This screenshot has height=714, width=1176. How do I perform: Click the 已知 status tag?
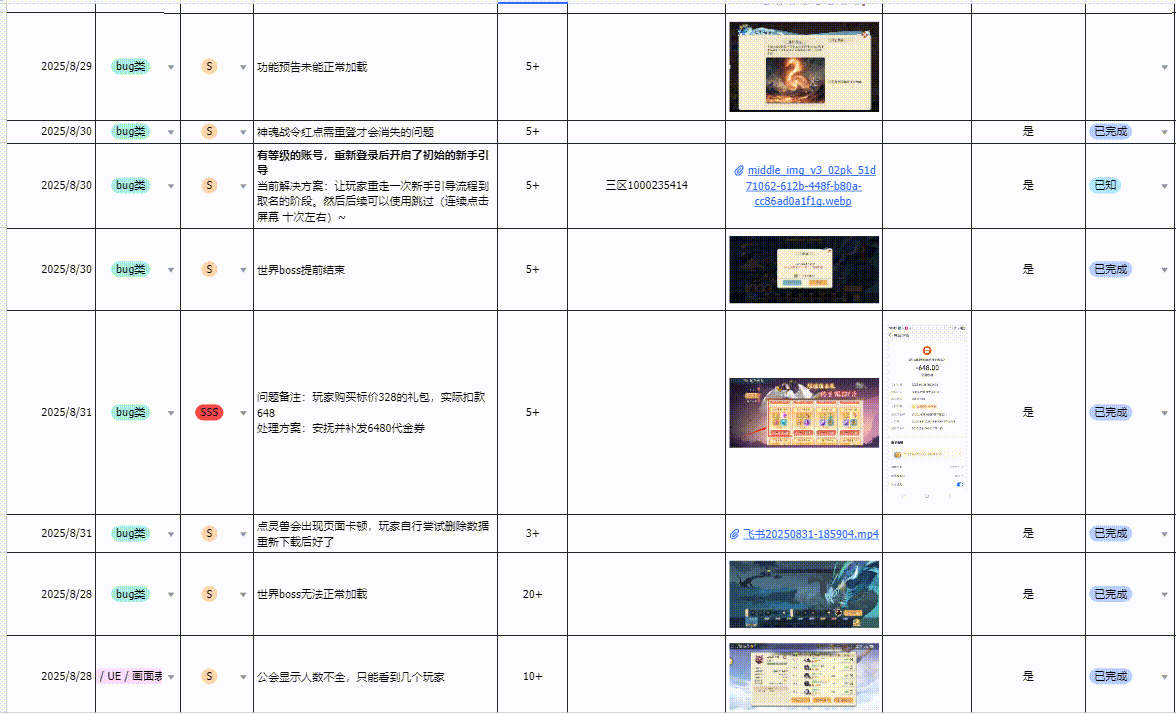pyautogui.click(x=1105, y=185)
